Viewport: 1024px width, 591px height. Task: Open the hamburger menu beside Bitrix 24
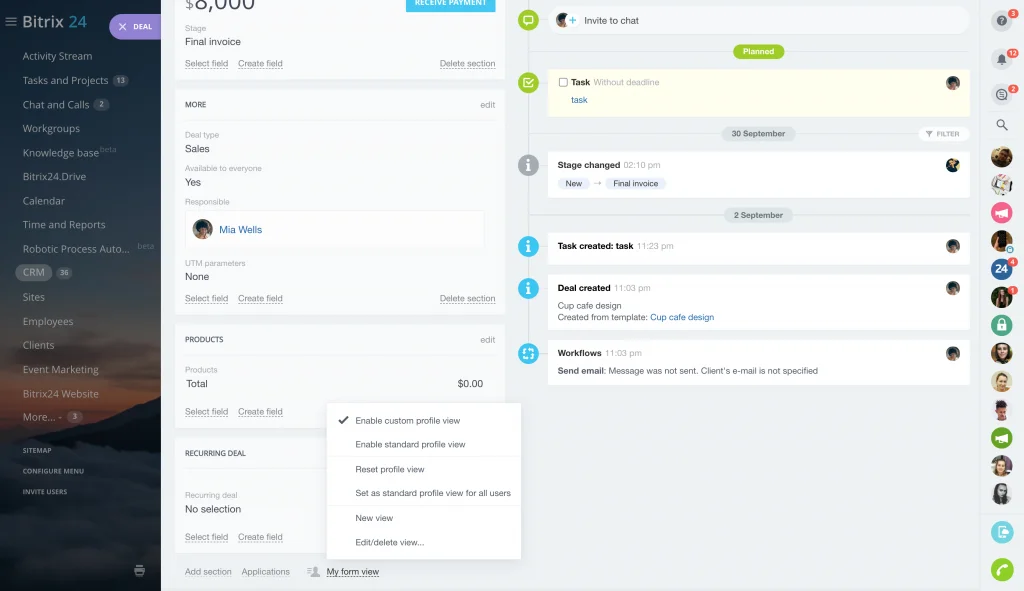[x=11, y=22]
